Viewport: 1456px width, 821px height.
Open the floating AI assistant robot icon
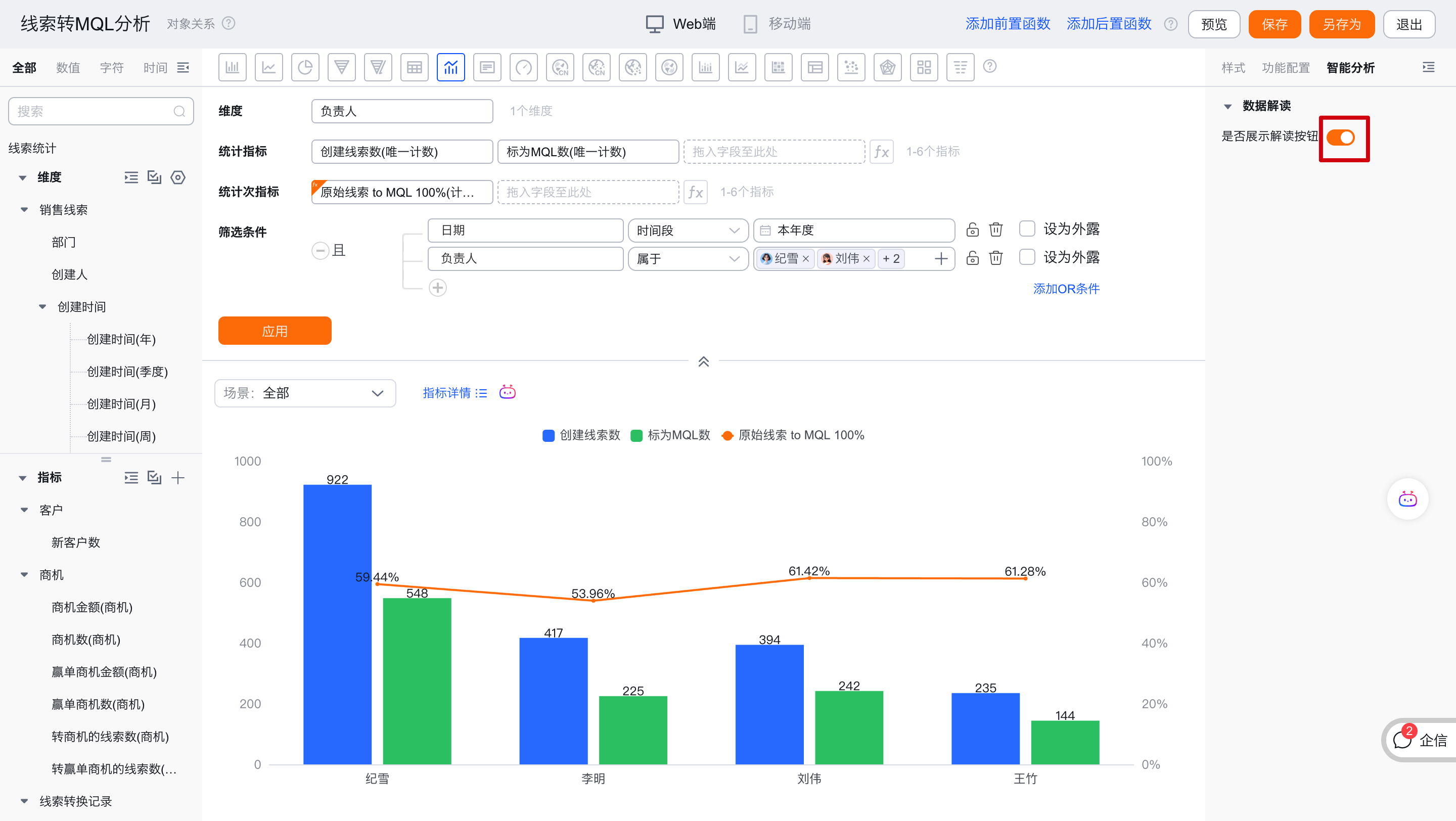coord(1407,499)
